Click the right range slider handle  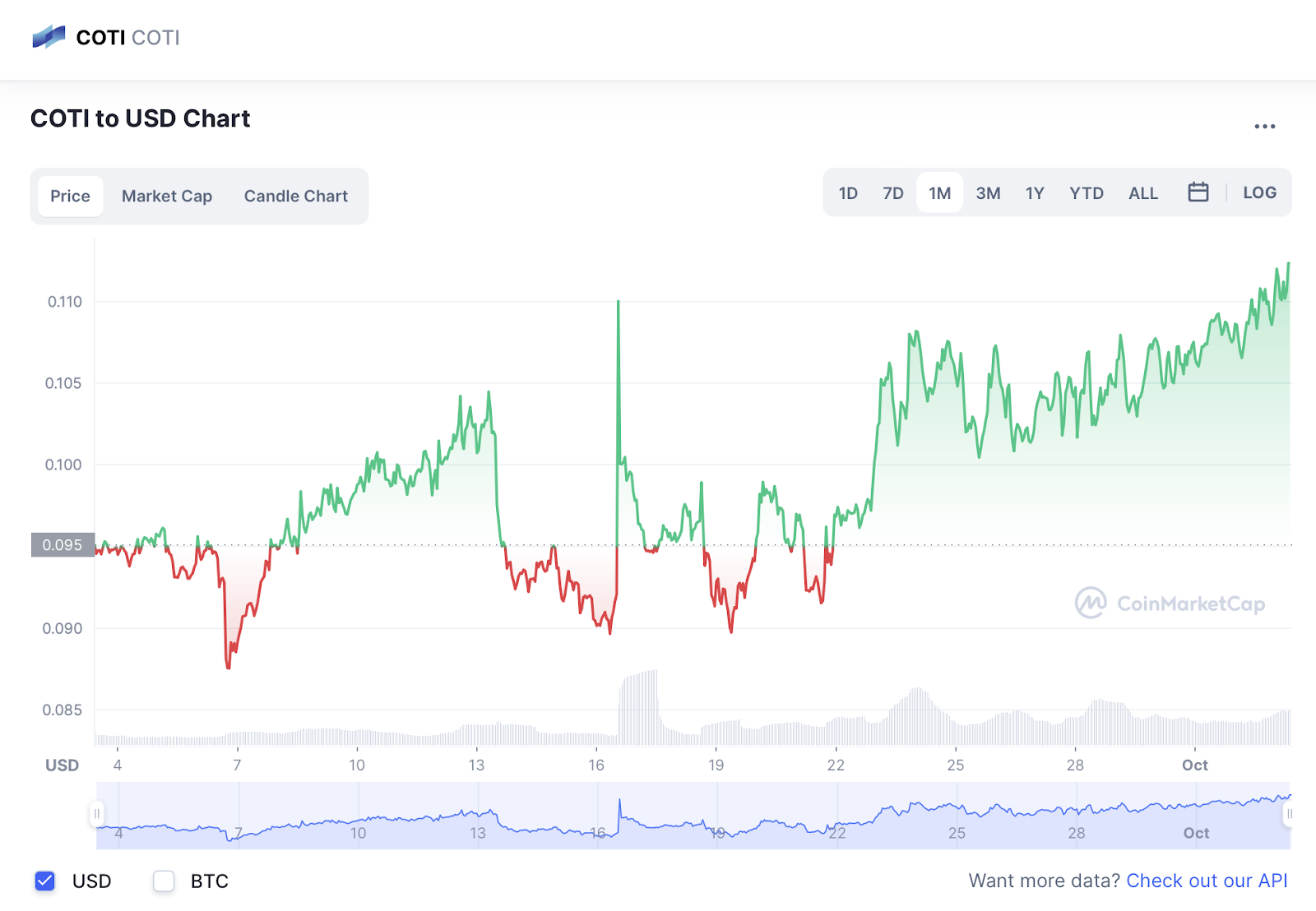[1289, 814]
